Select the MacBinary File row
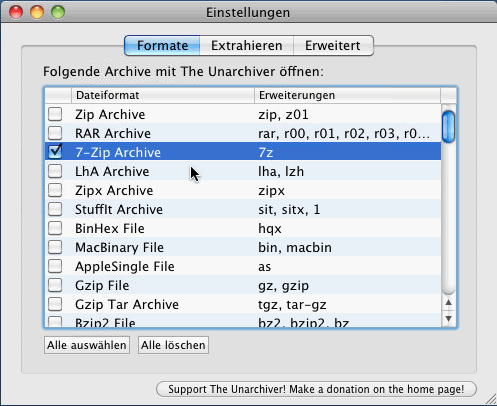497x406 pixels. pos(243,247)
